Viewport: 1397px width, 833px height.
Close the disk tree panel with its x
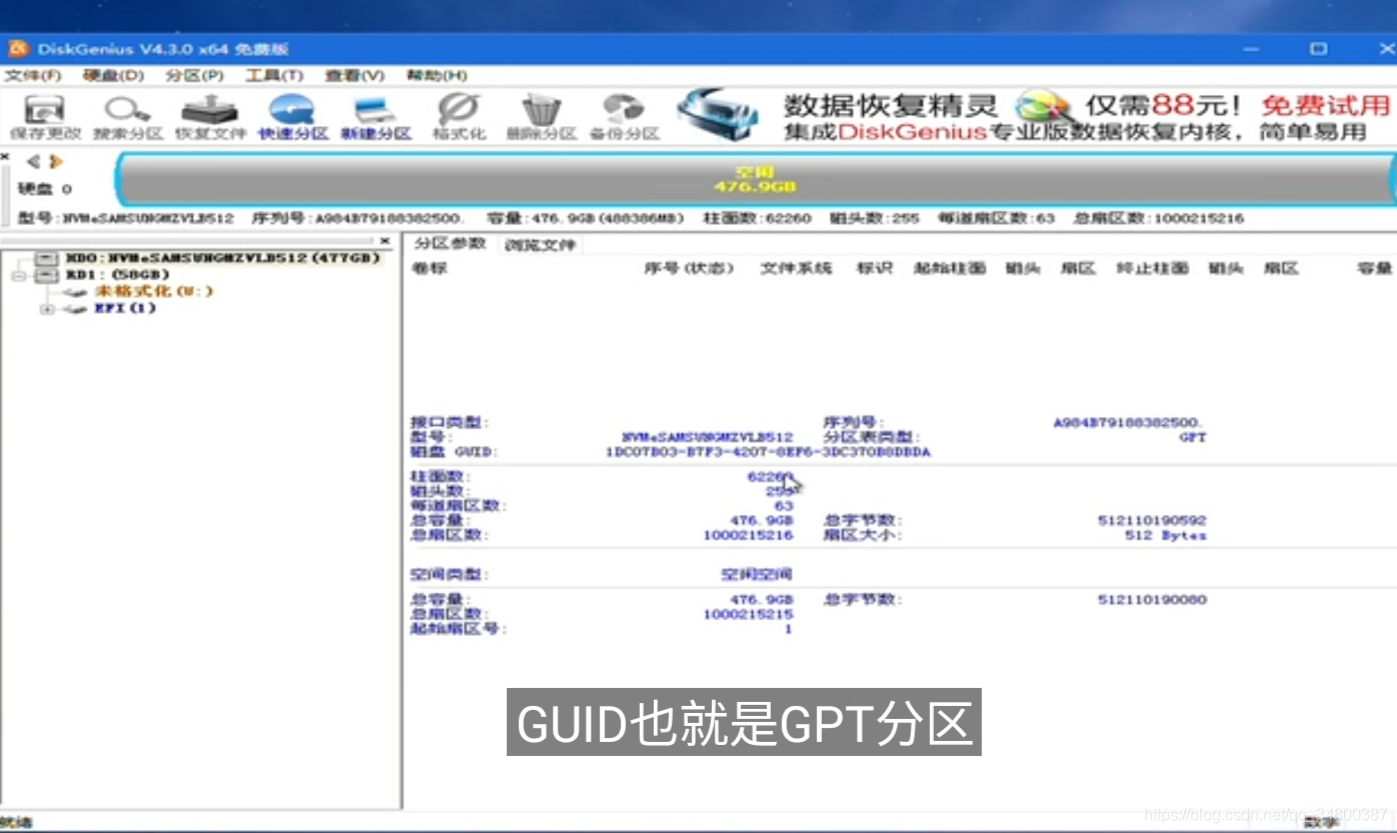point(386,241)
